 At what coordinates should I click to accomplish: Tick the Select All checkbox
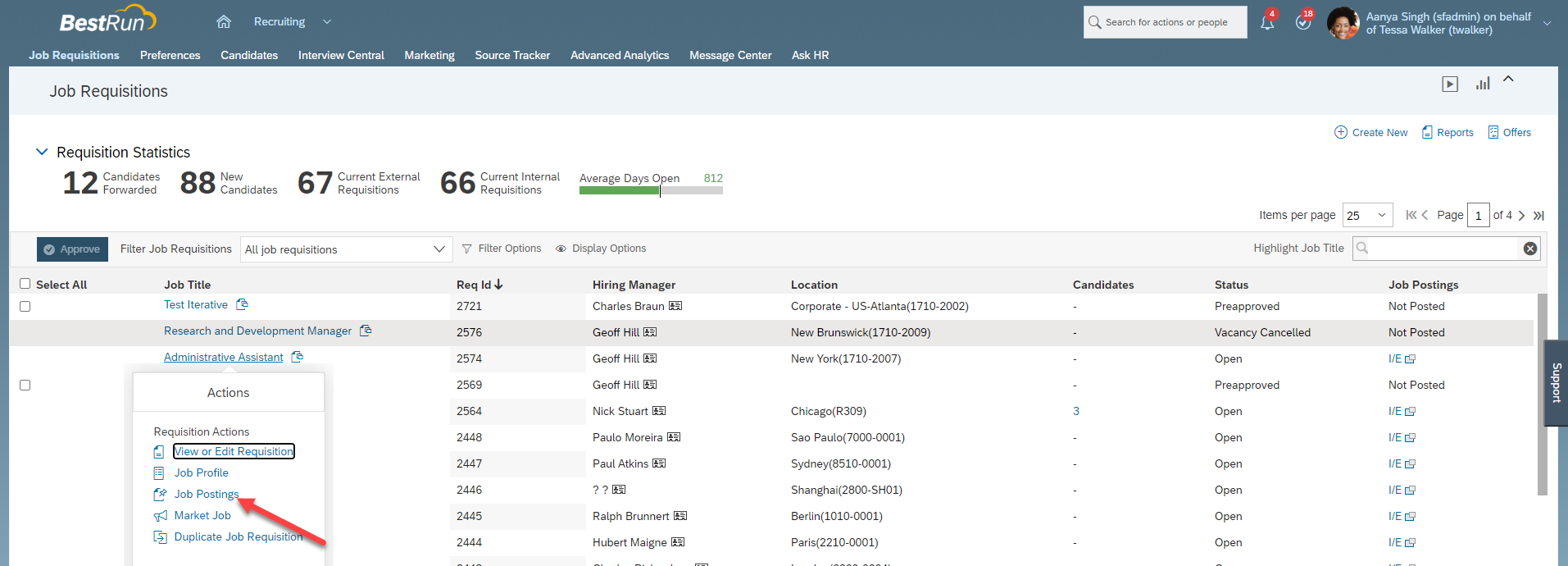tap(25, 284)
